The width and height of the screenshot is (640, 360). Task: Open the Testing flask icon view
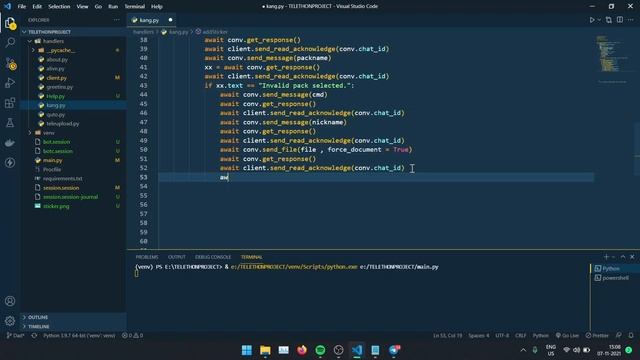10,123
